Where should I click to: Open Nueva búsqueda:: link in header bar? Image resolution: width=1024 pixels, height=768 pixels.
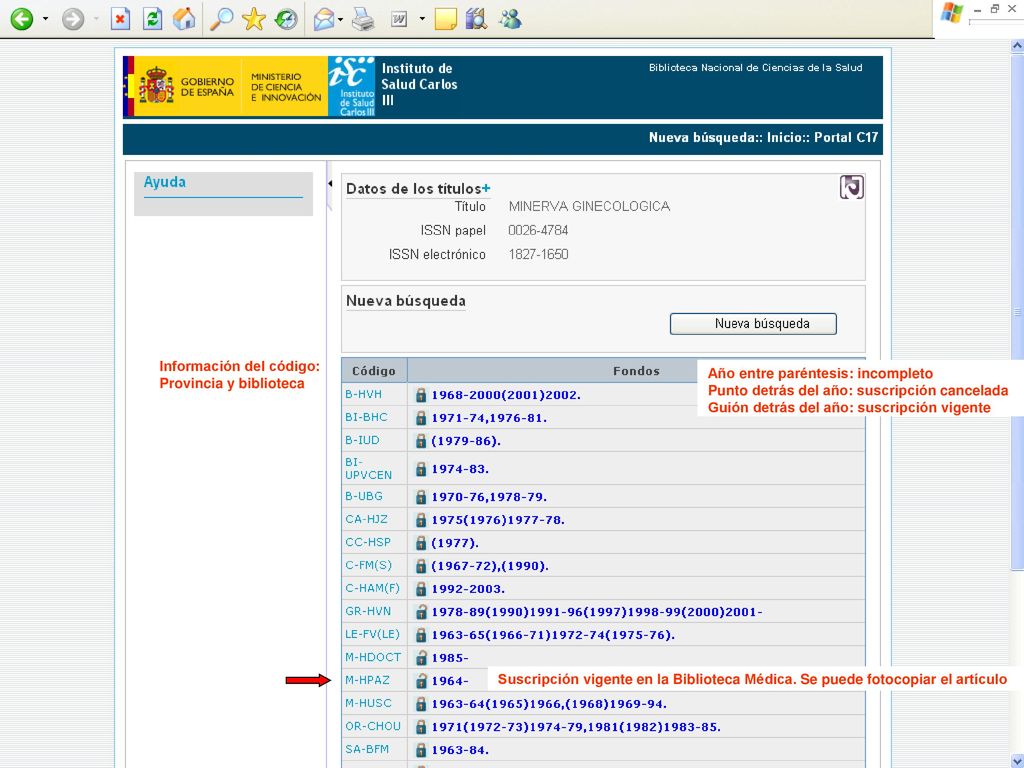click(x=706, y=138)
